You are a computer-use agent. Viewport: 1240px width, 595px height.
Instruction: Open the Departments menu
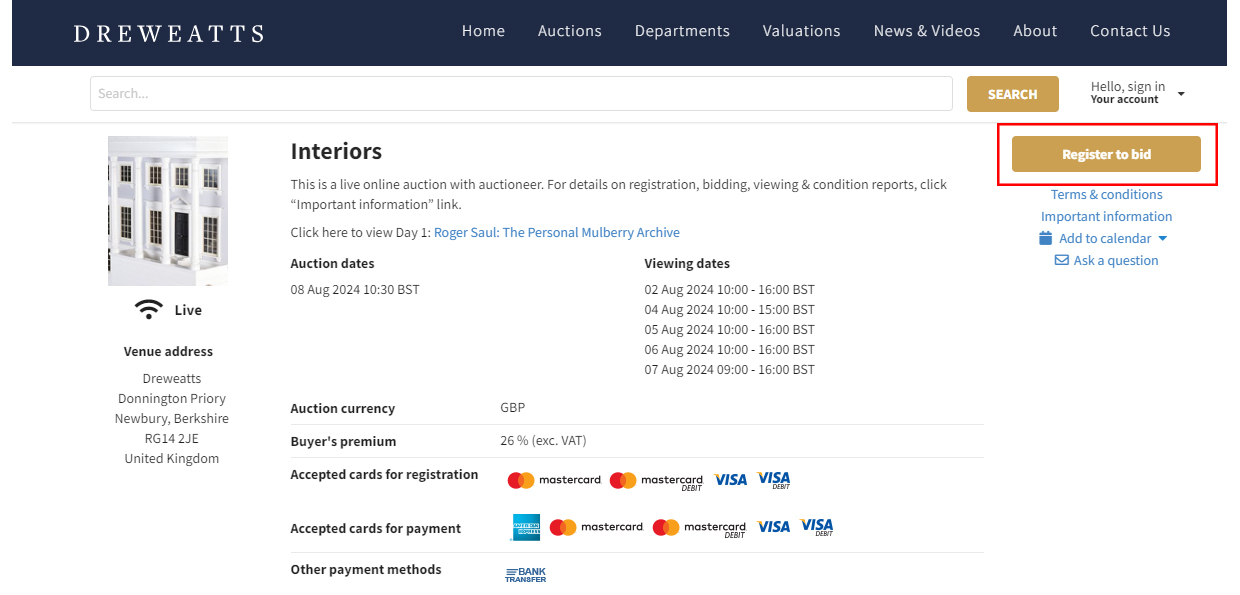tap(682, 31)
